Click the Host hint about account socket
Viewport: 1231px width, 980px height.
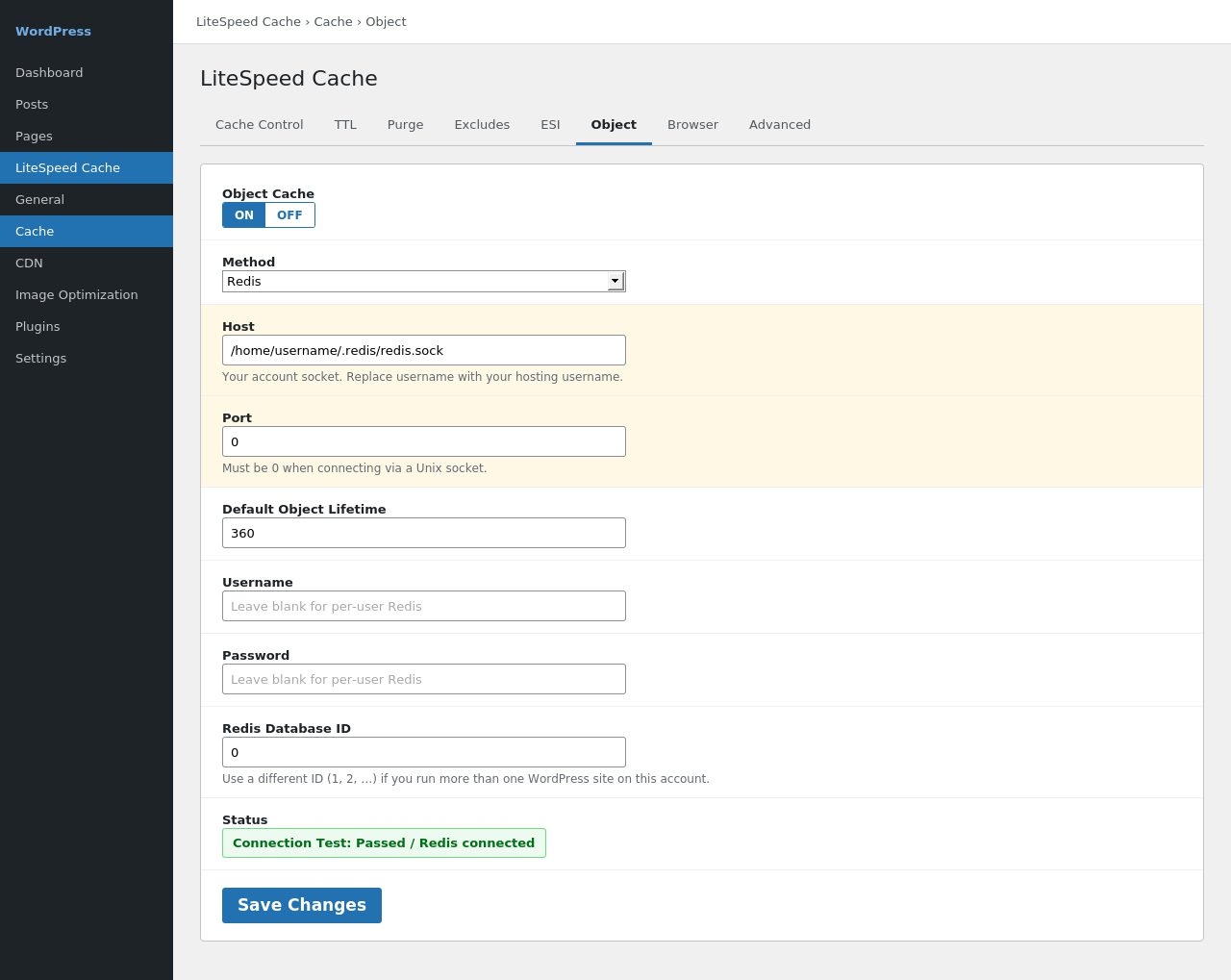tap(422, 376)
